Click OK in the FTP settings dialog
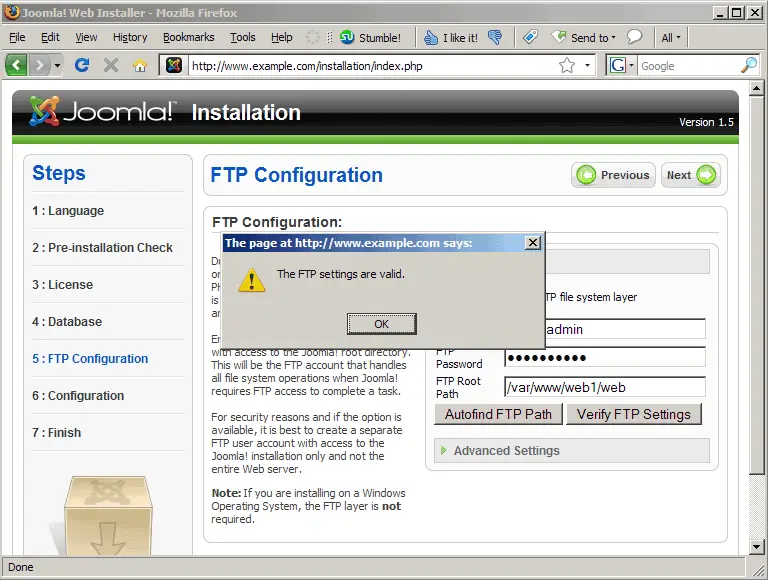This screenshot has width=768, height=580. (x=382, y=324)
